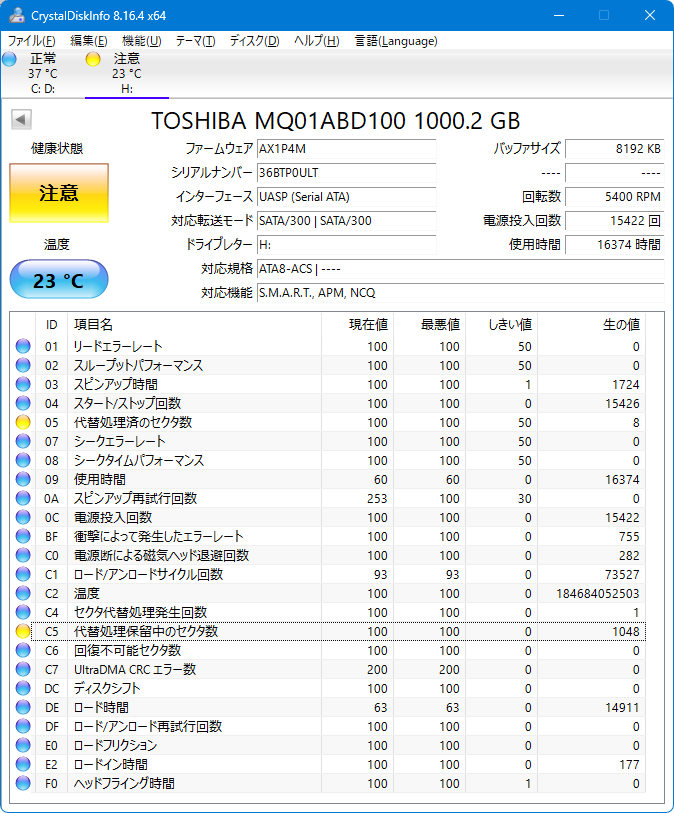674x813 pixels.
Task: Click the status icon for C2 温度 row
Action: click(x=23, y=593)
